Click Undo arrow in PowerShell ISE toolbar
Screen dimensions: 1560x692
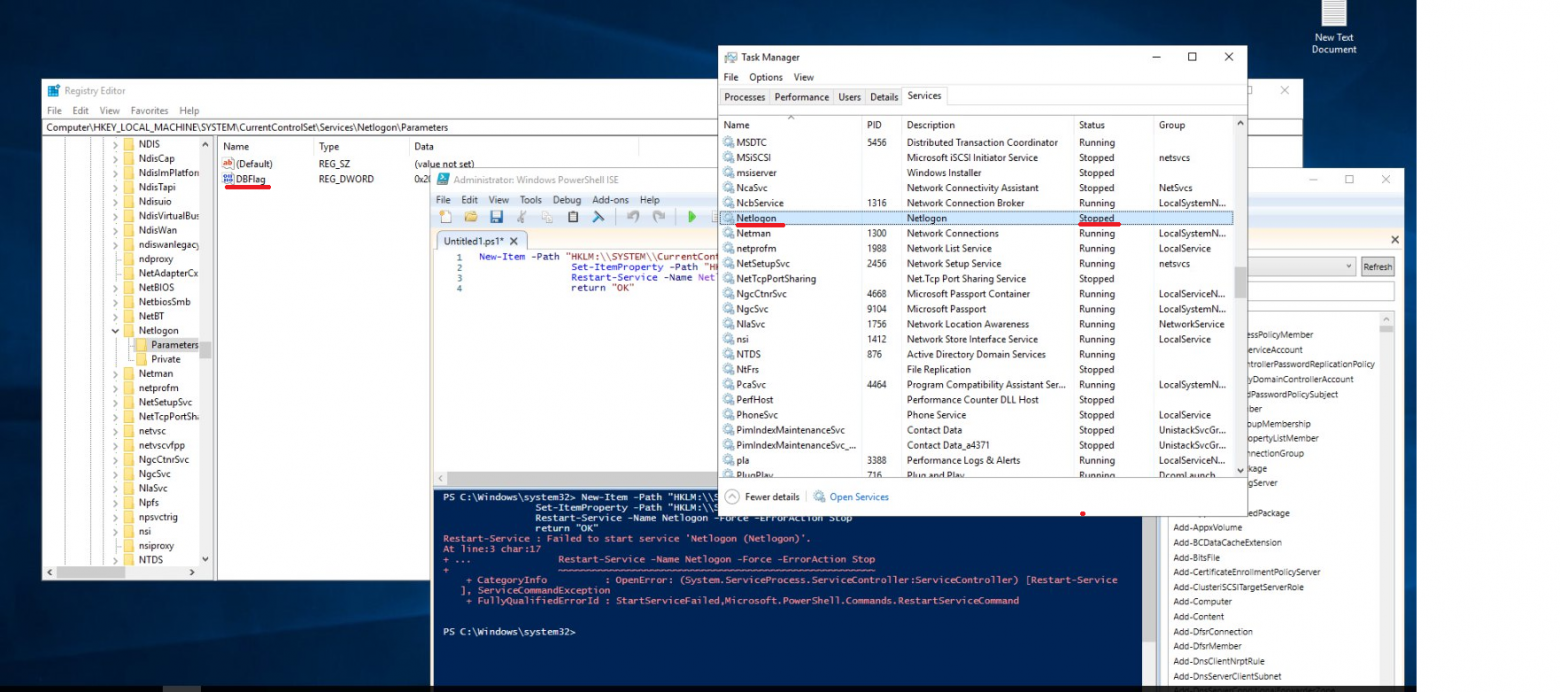coord(633,216)
